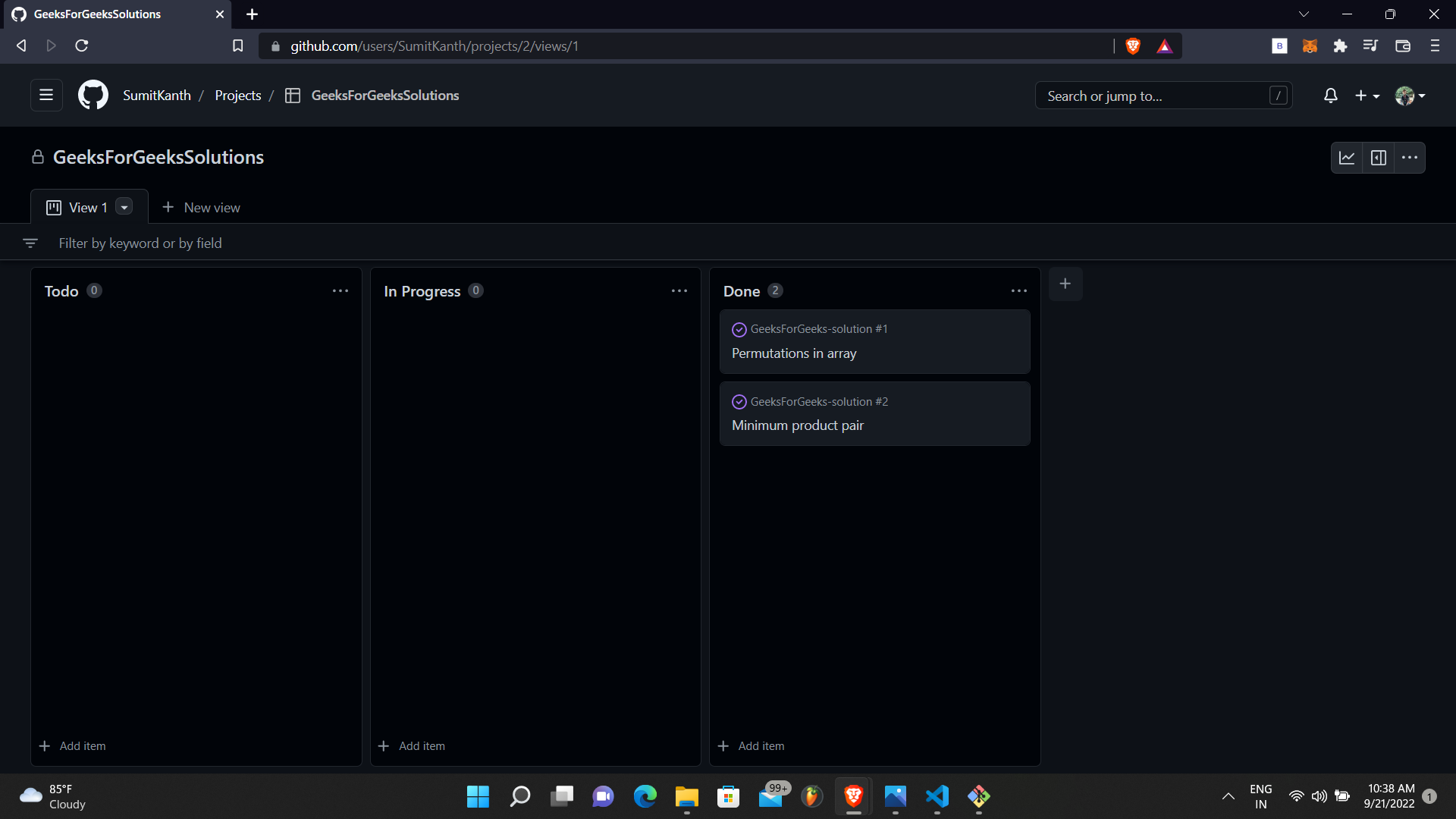Screen dimensions: 1456x819
Task: Click the plus icon to add a new column
Action: click(x=1065, y=283)
